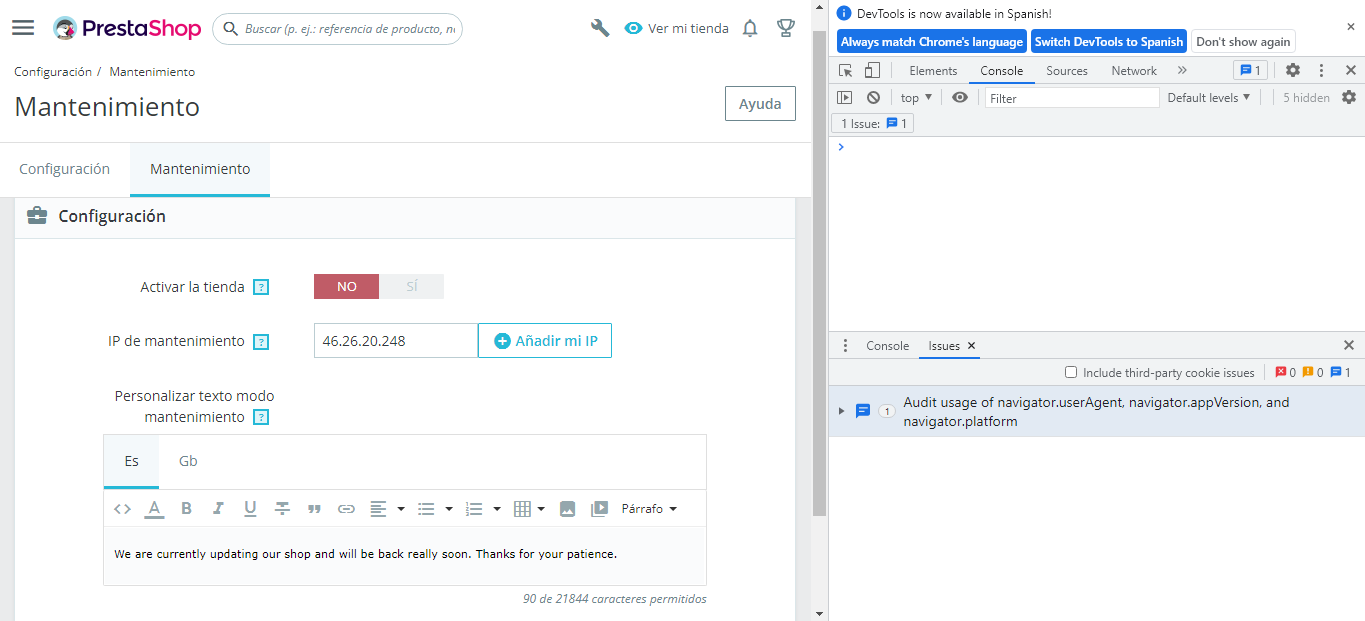Viewport: 1365px width, 621px height.
Task: Insert blockquote in editor
Action: click(314, 509)
